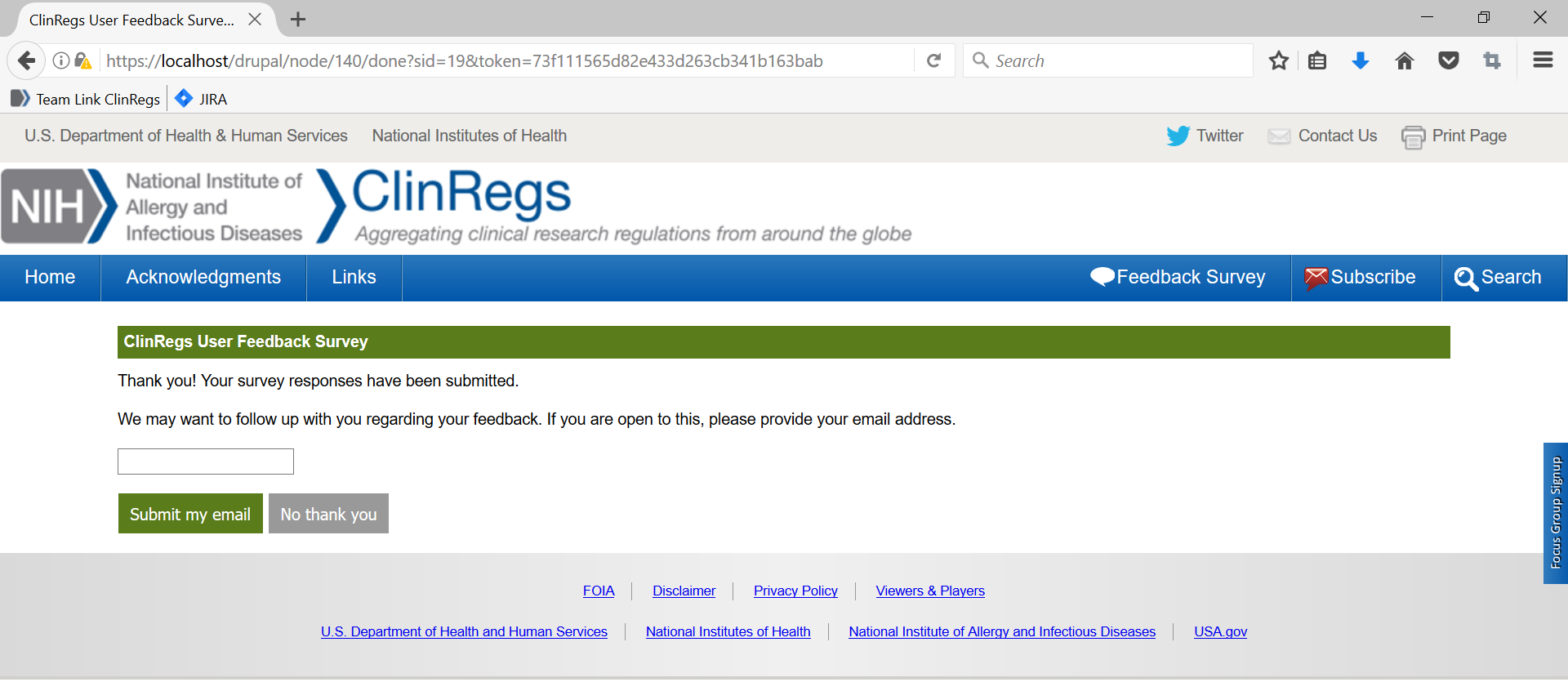This screenshot has height=700, width=1568.
Task: Open the FOIA footer link
Action: point(599,591)
